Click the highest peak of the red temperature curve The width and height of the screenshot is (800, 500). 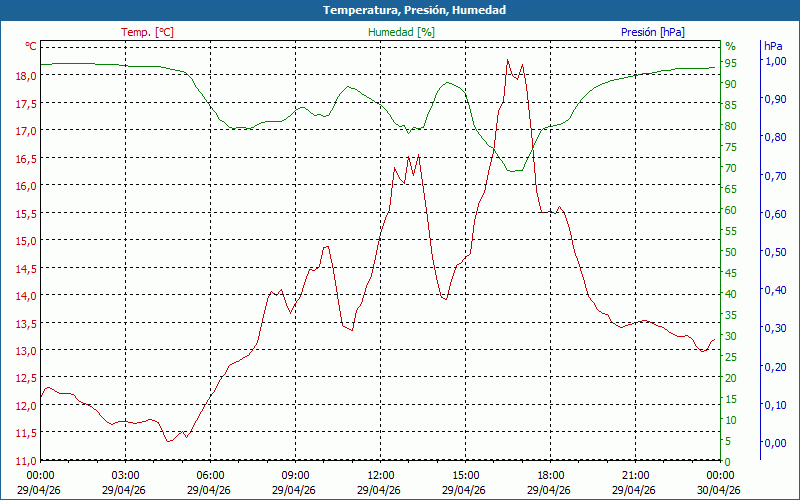[x=508, y=60]
